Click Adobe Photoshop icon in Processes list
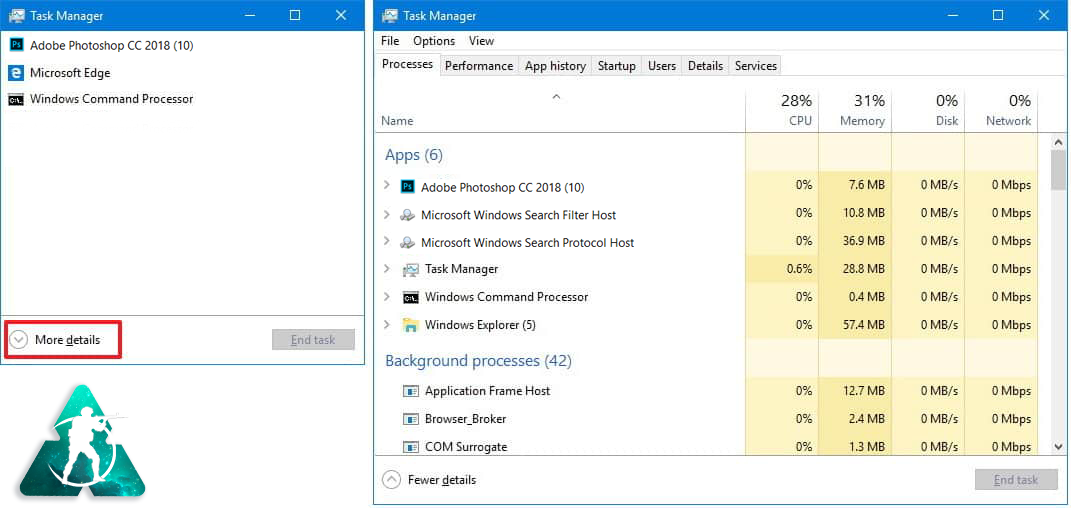Viewport: 1071px width, 508px height. (x=407, y=187)
